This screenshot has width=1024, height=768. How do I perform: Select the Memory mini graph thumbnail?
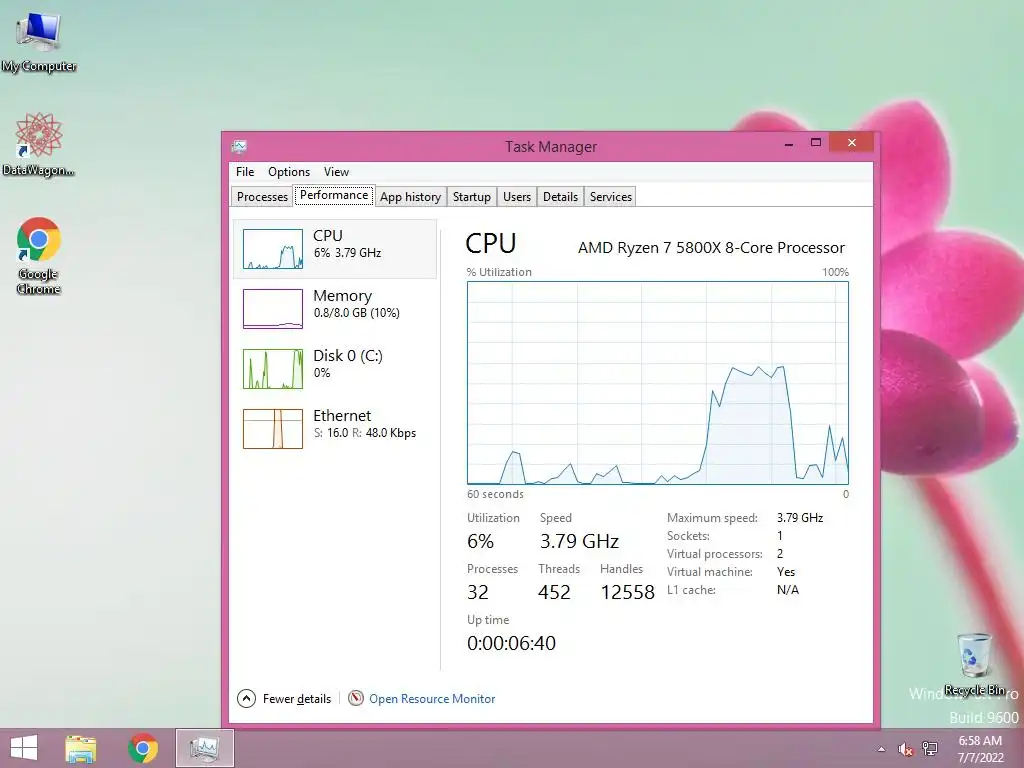click(273, 308)
